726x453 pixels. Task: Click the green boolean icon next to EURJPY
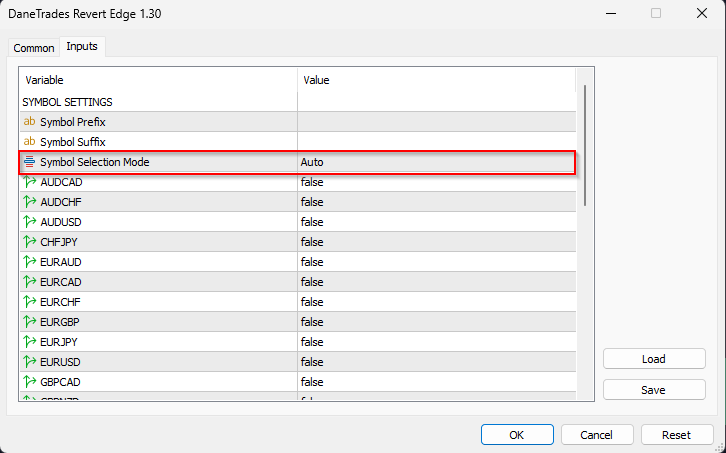click(x=30, y=341)
